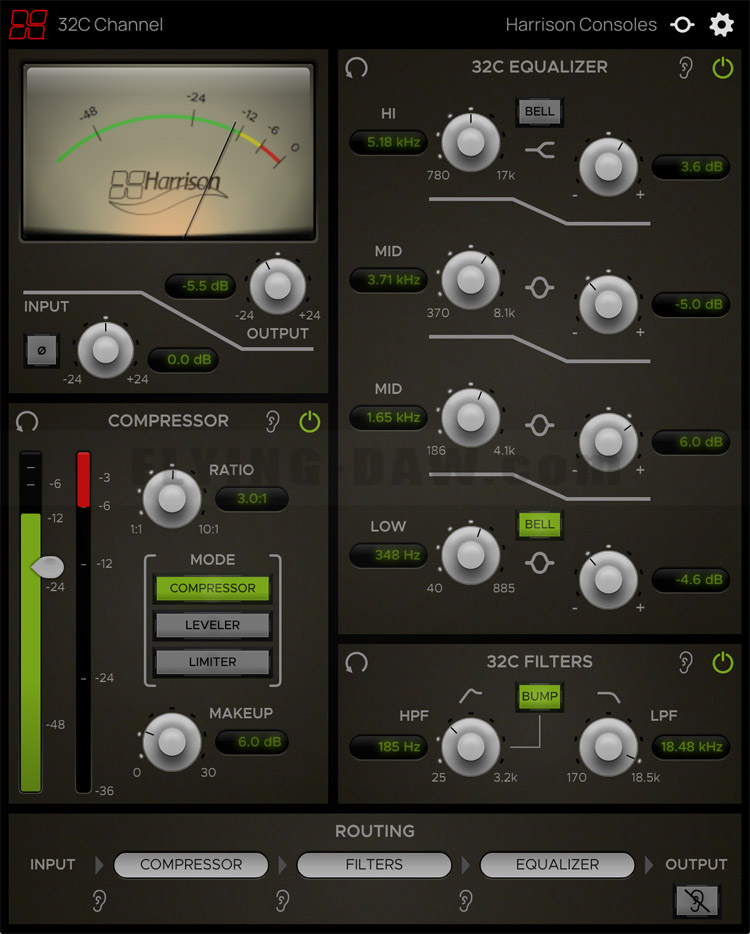Click the HPF frequency knob

tap(471, 746)
